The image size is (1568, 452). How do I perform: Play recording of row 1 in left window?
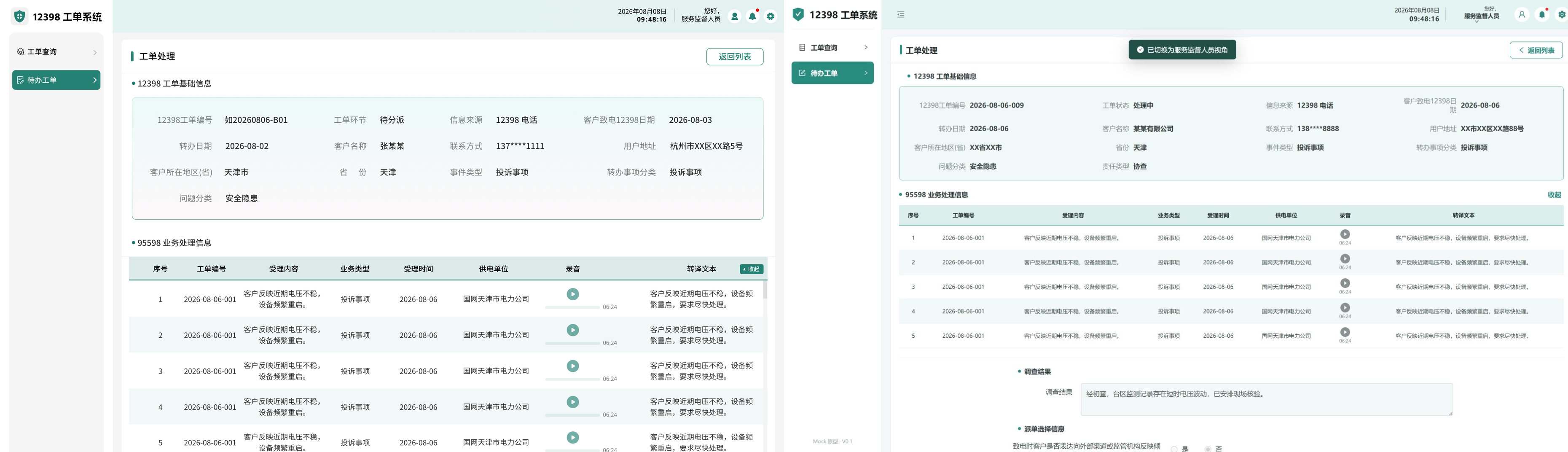point(573,294)
